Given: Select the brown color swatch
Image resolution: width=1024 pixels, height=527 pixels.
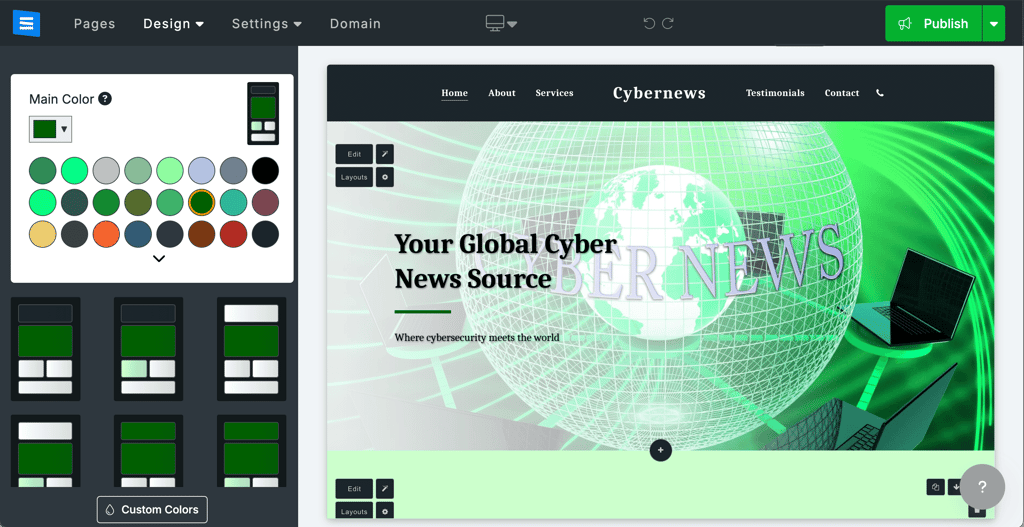Looking at the screenshot, I should click(x=202, y=234).
